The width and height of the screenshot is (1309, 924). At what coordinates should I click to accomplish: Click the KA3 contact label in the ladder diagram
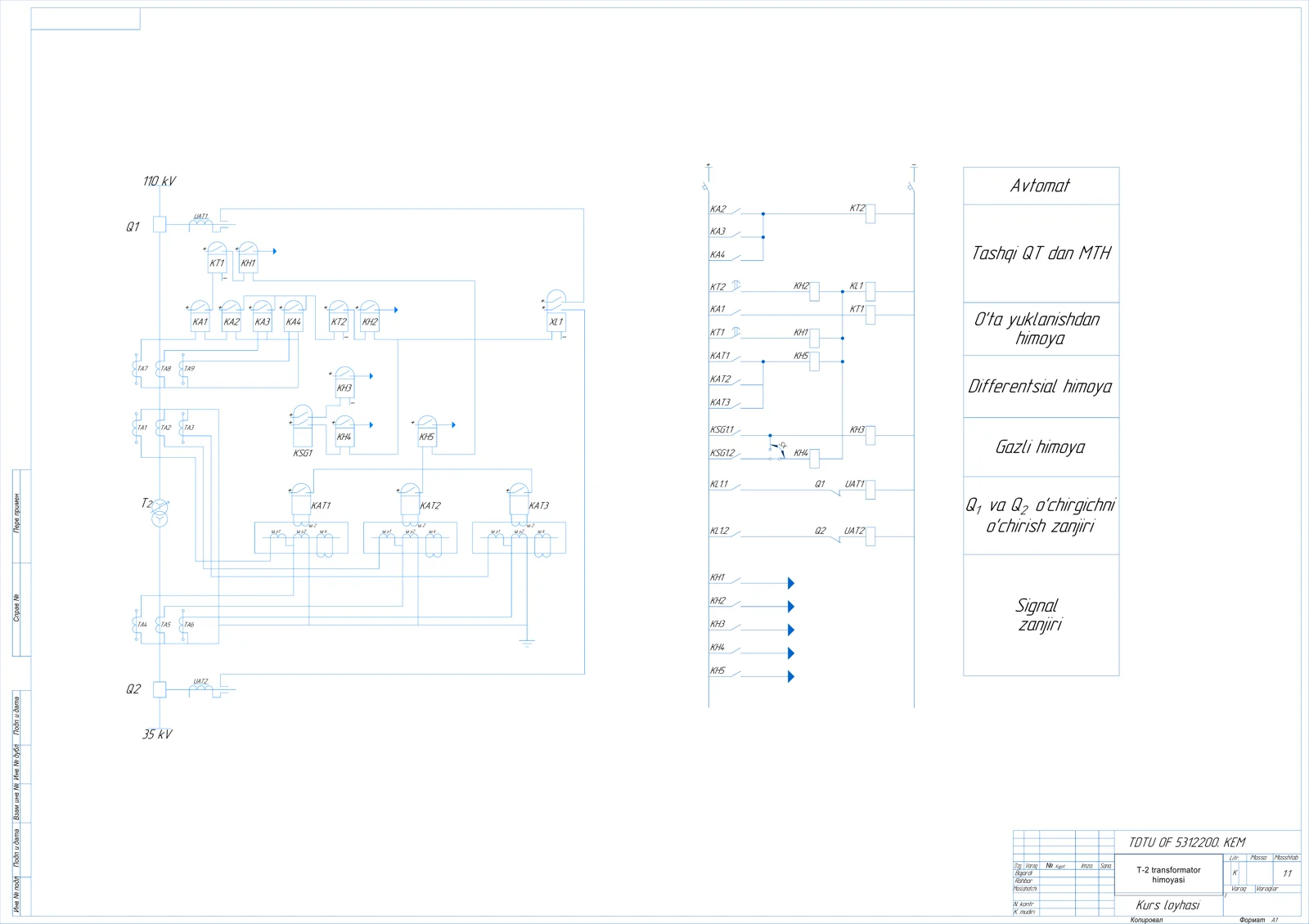point(717,231)
